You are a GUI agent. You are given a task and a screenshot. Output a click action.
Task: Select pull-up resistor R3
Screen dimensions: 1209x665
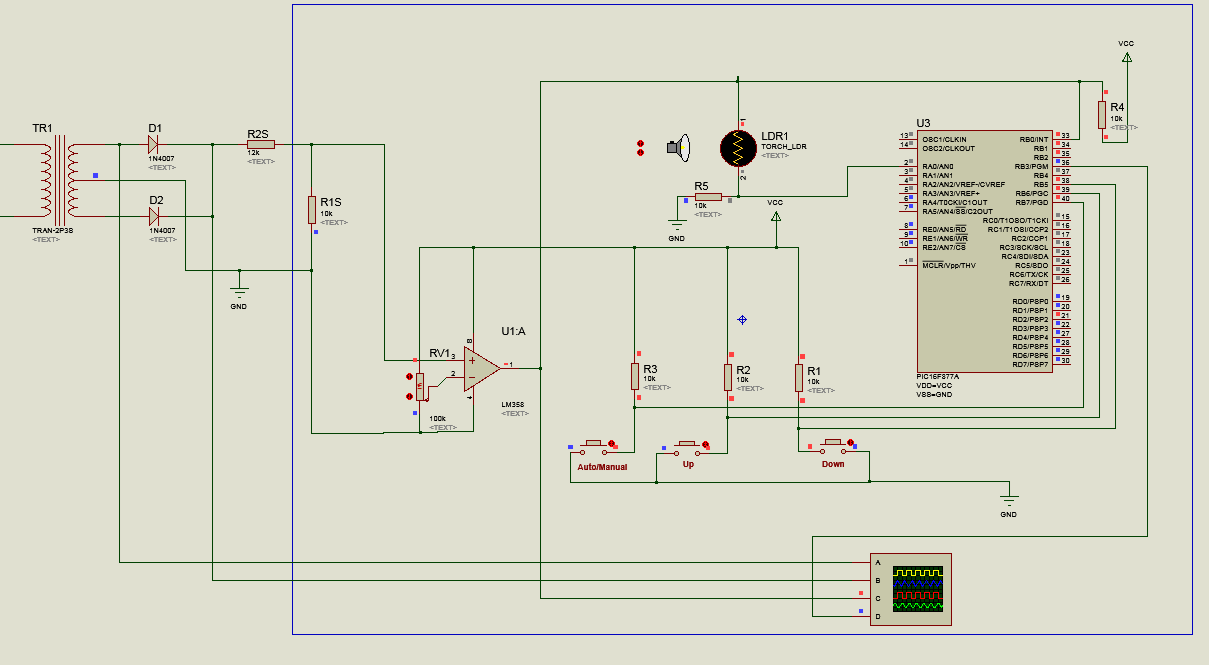click(x=635, y=377)
